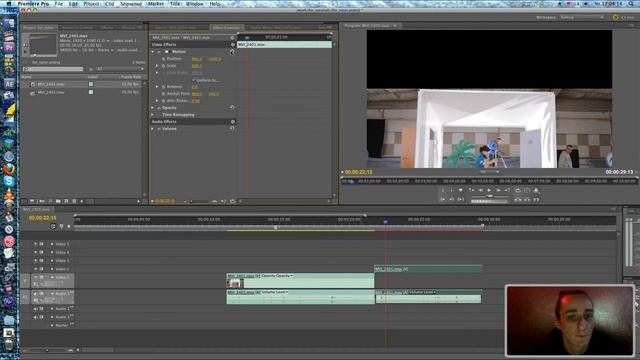Toggle Video 5 track output eye
Screen dimensions: 640x360
coord(36,244)
